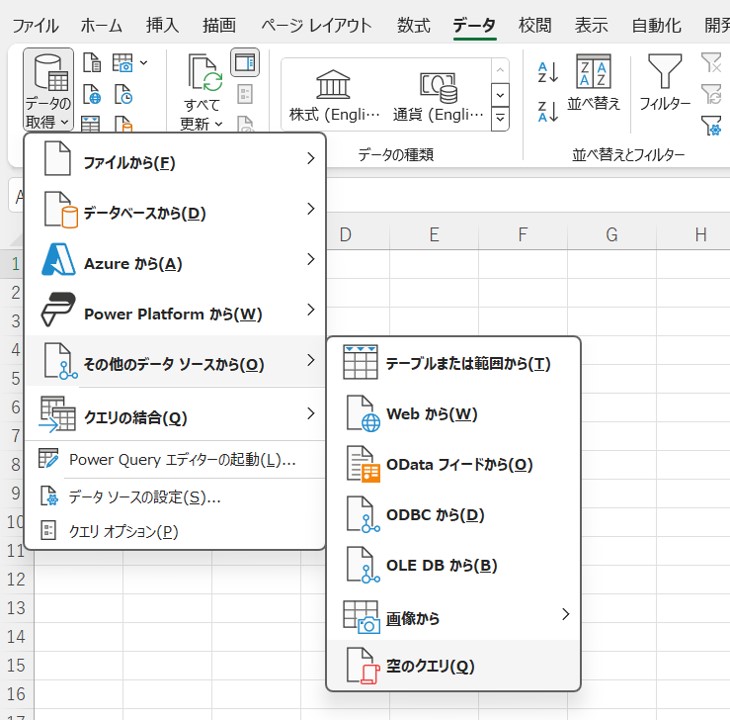Choose OData フィードから(O) in submenu
This screenshot has height=720, width=730.
pyautogui.click(x=454, y=464)
